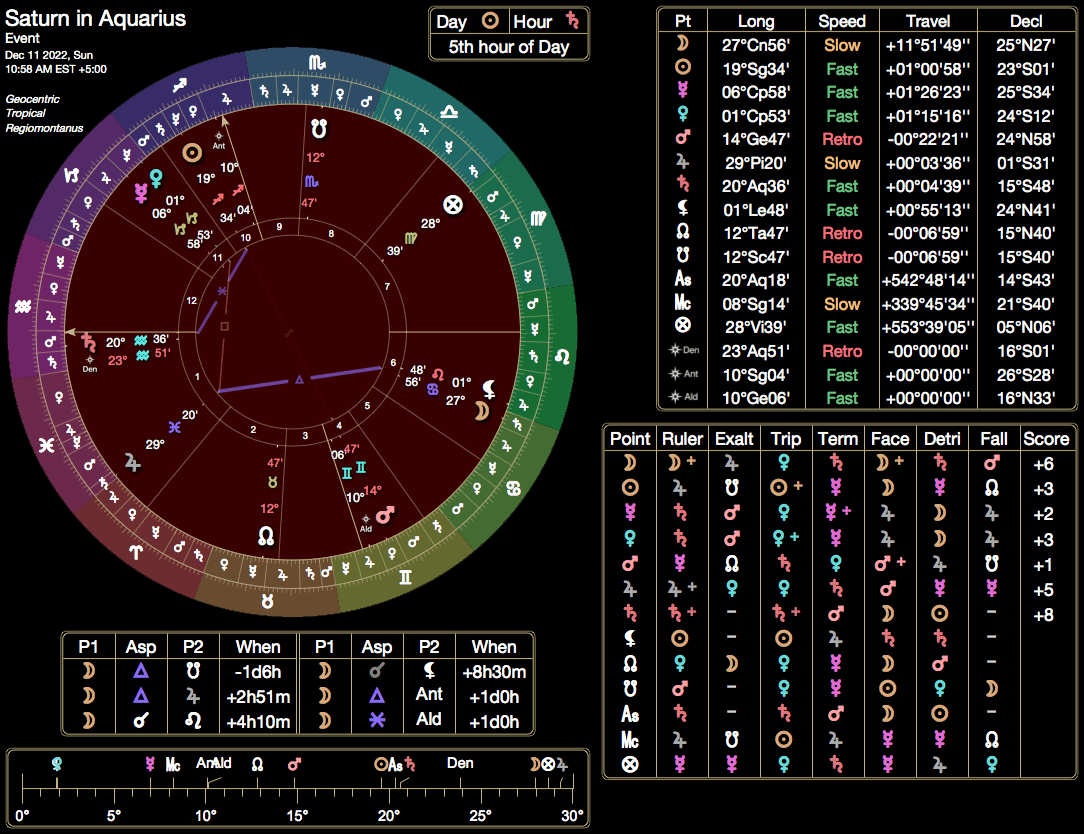Click the Ruler header in the dignity table
The width and height of the screenshot is (1084, 834).
coord(682,438)
